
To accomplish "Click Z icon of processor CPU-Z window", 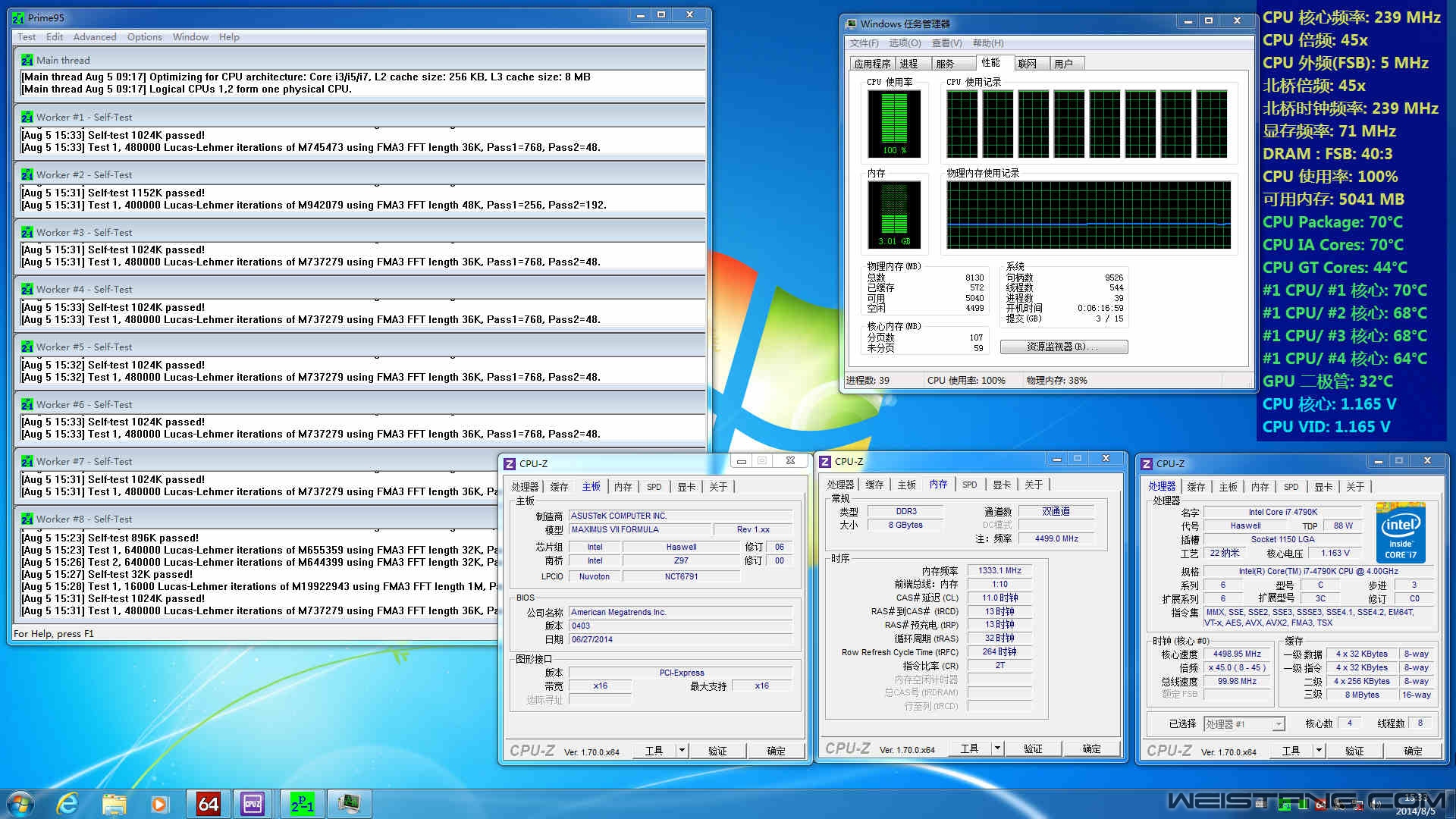I will click(1147, 463).
